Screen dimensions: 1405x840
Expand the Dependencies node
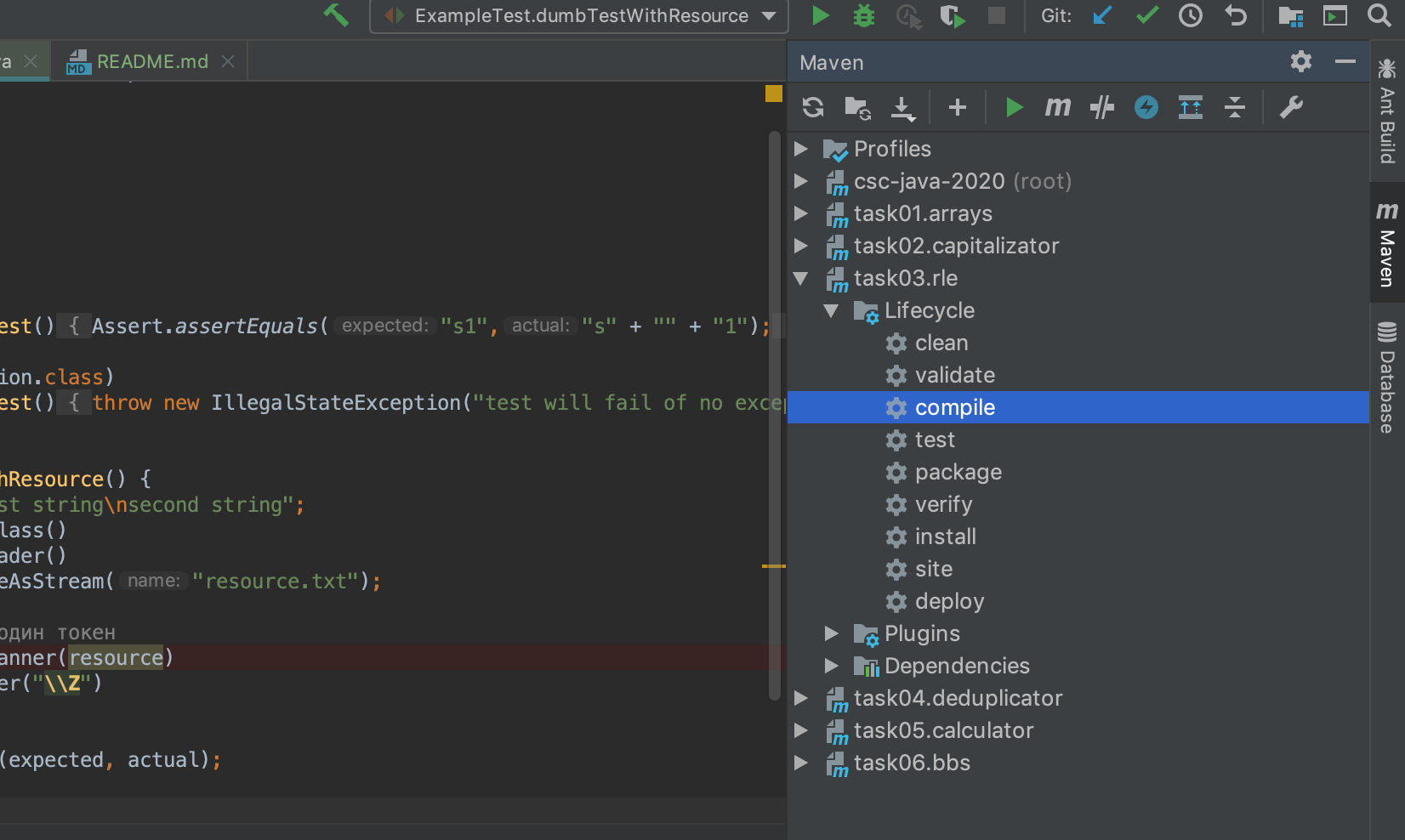coord(831,666)
